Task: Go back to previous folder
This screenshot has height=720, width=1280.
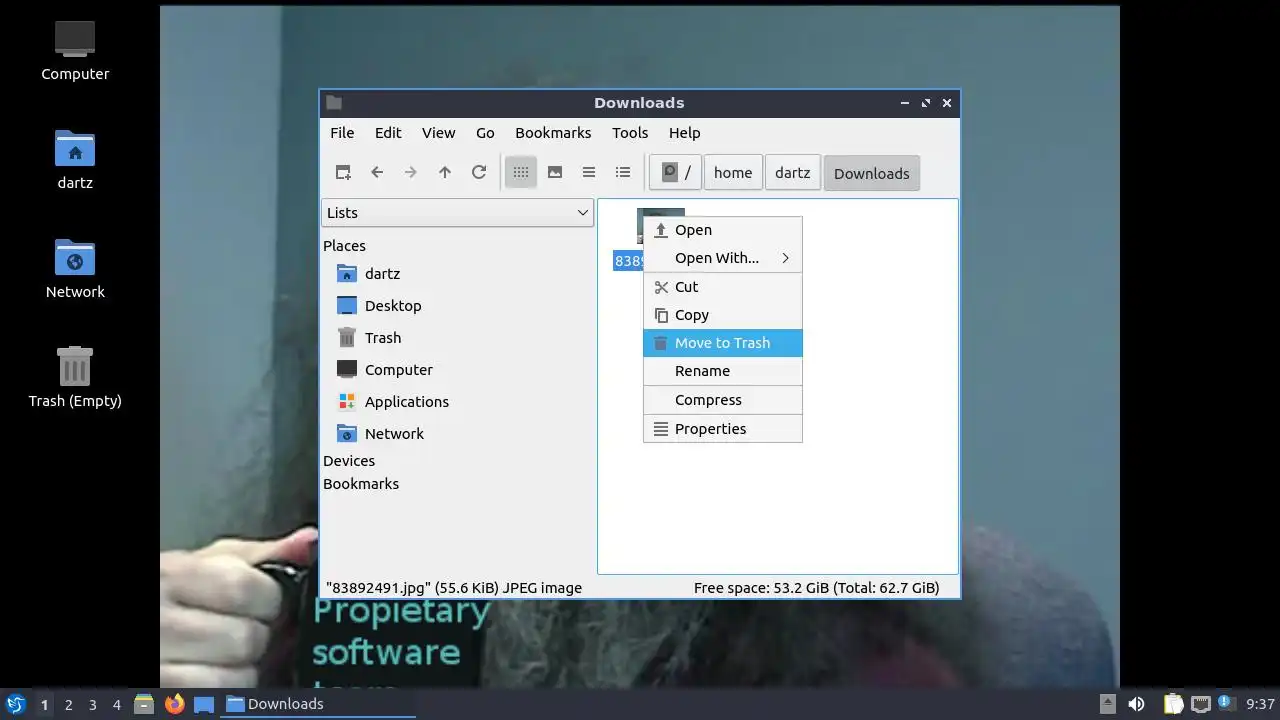Action: pos(377,172)
